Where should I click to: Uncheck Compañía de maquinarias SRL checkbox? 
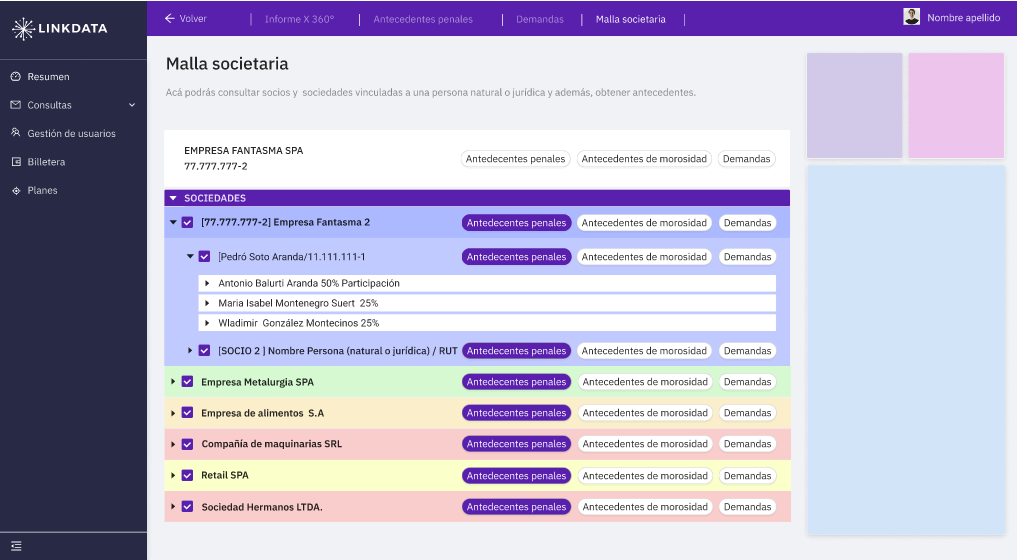(x=187, y=444)
